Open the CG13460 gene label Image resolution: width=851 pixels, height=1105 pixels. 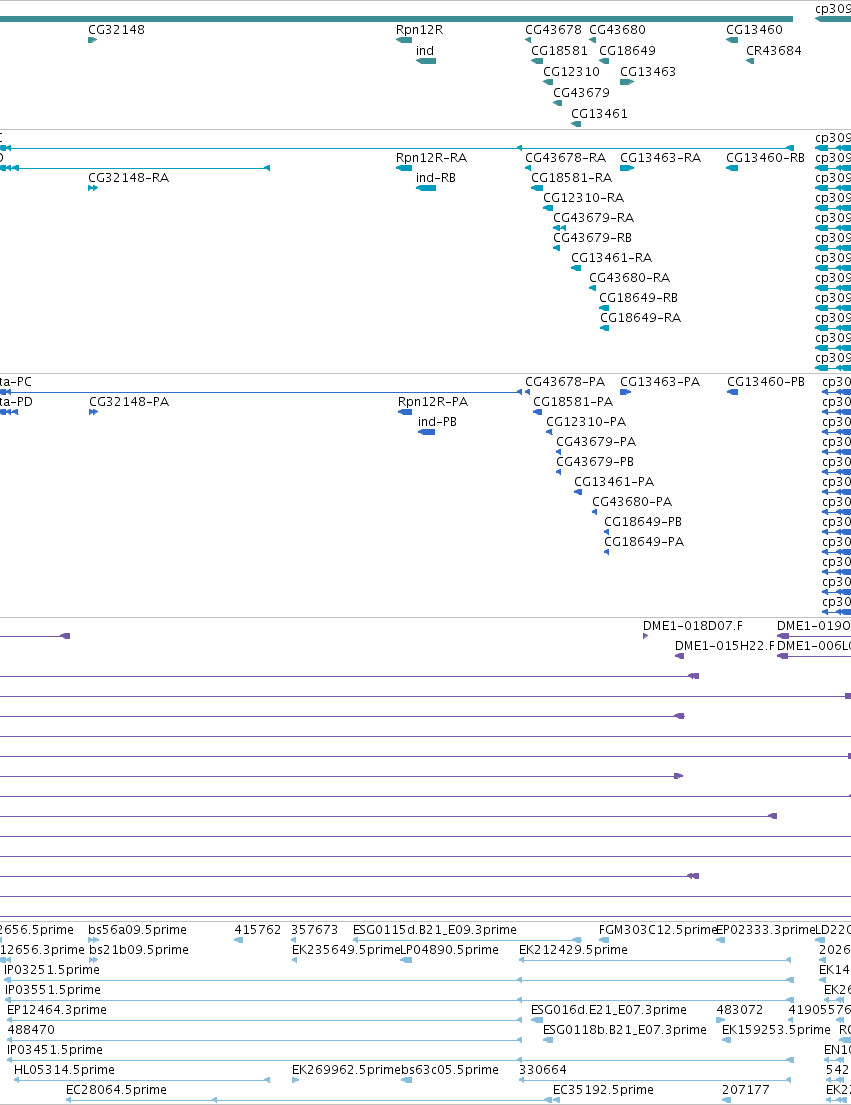pos(754,30)
